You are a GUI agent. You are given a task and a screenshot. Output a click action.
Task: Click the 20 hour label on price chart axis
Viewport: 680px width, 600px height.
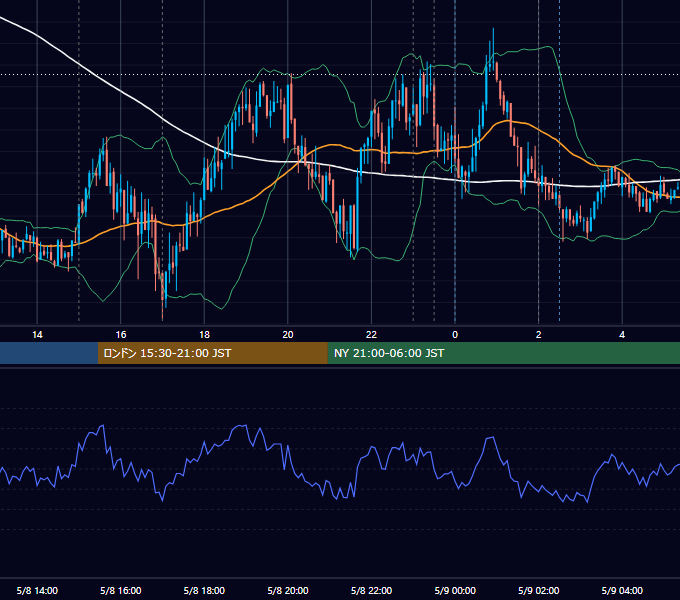click(x=288, y=335)
